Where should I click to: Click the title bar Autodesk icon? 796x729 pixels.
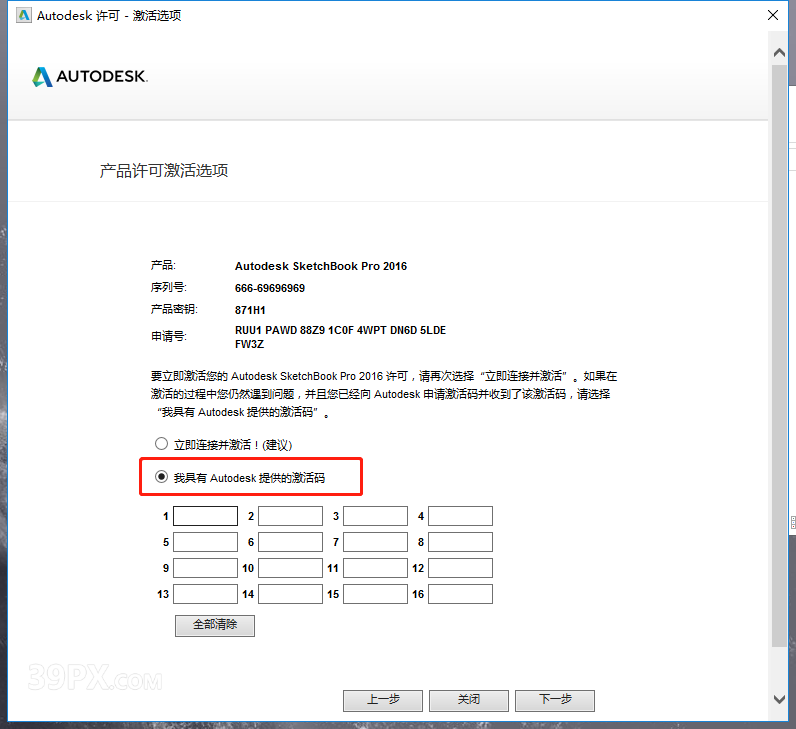tap(24, 16)
